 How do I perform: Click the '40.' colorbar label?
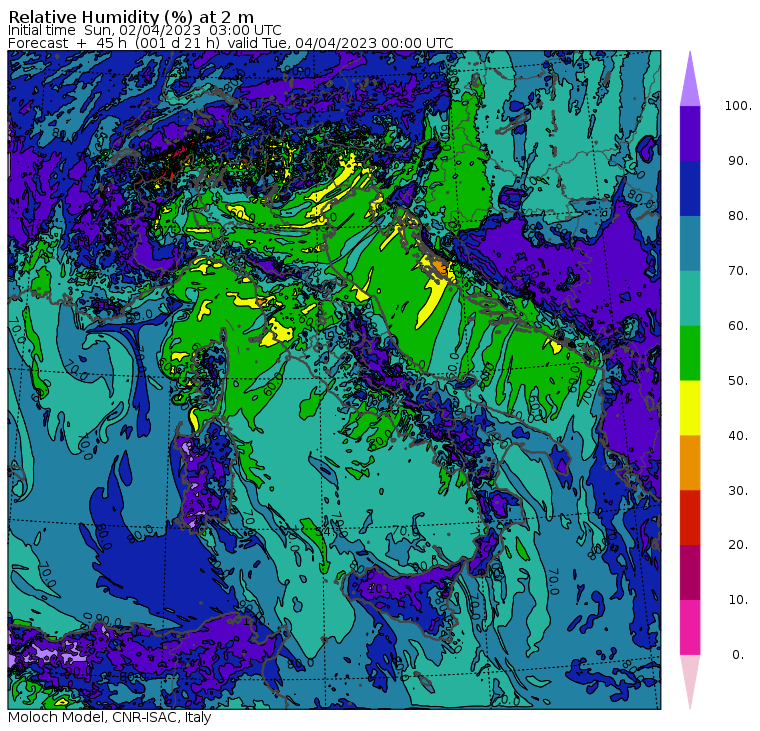click(x=738, y=436)
